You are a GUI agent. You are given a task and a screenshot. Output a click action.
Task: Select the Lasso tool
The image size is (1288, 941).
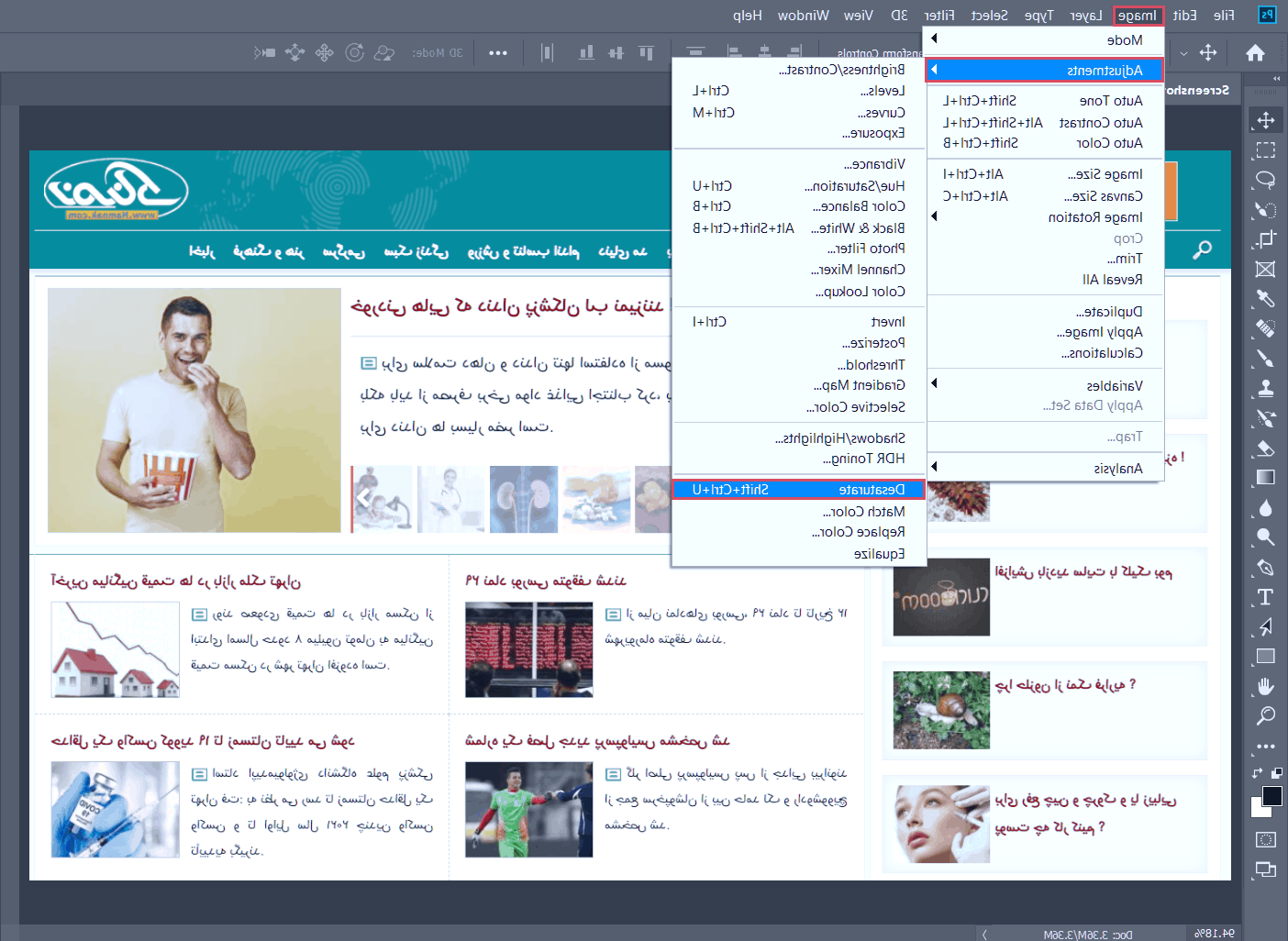pyautogui.click(x=1265, y=180)
